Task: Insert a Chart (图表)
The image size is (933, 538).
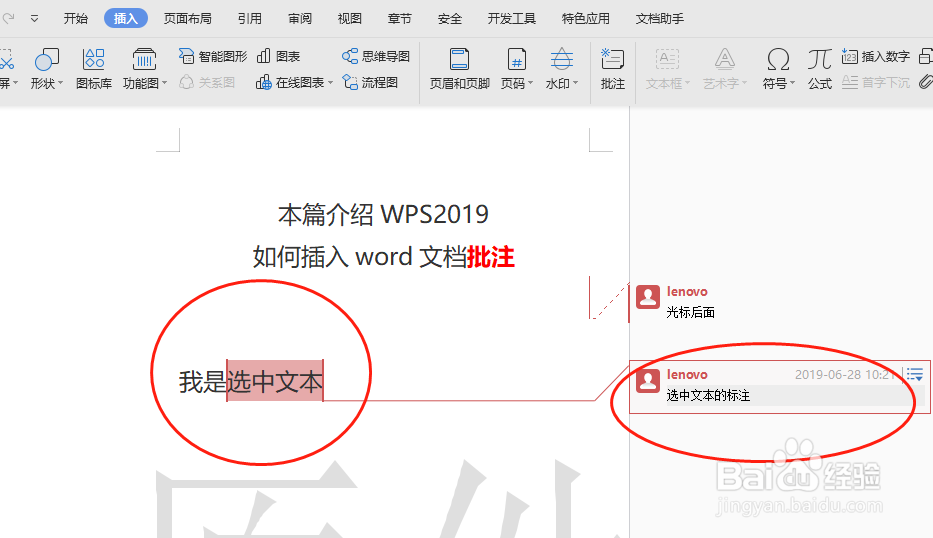Action: point(278,57)
